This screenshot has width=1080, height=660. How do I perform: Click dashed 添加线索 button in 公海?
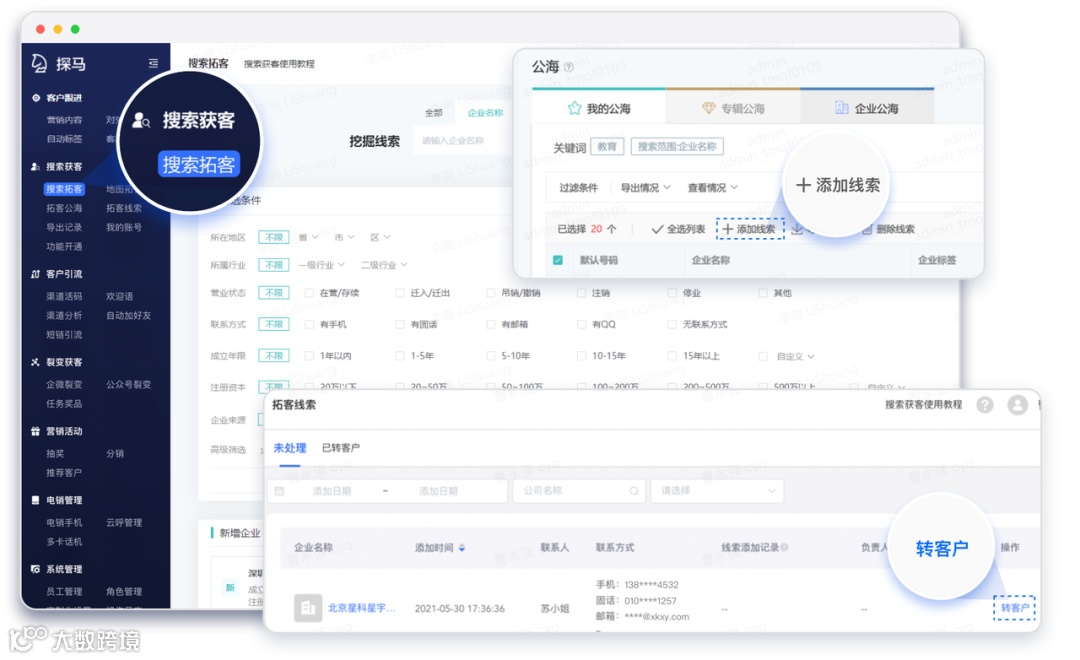pos(750,229)
